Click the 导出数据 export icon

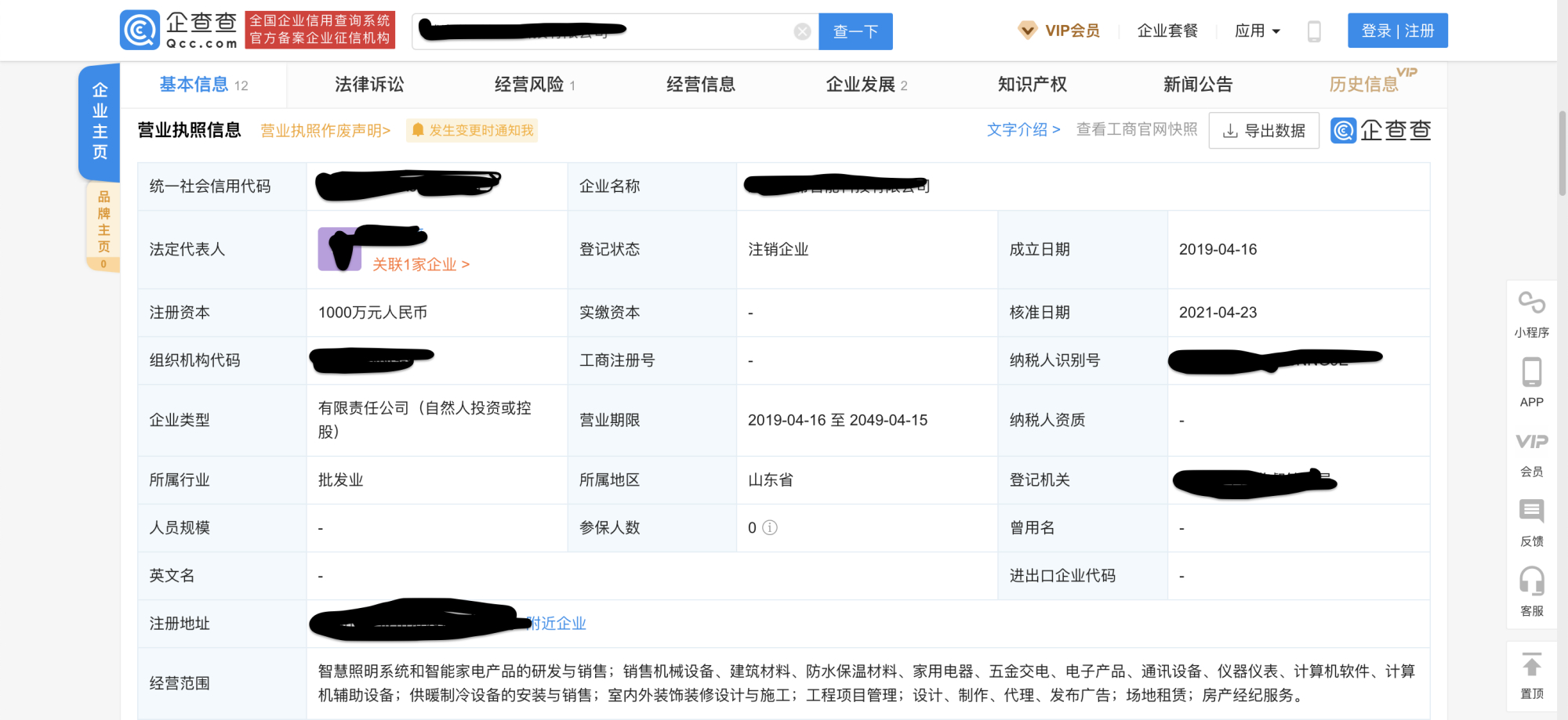[1263, 130]
